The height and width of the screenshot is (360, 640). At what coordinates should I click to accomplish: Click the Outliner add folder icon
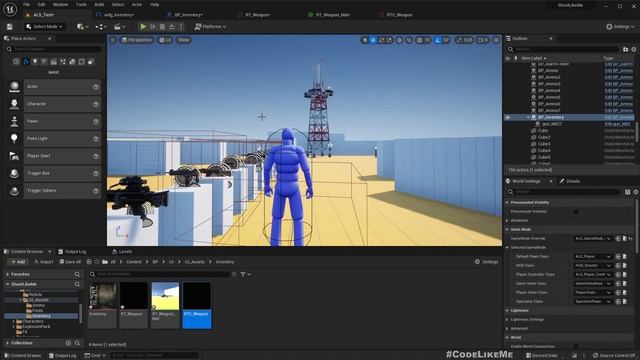click(625, 49)
